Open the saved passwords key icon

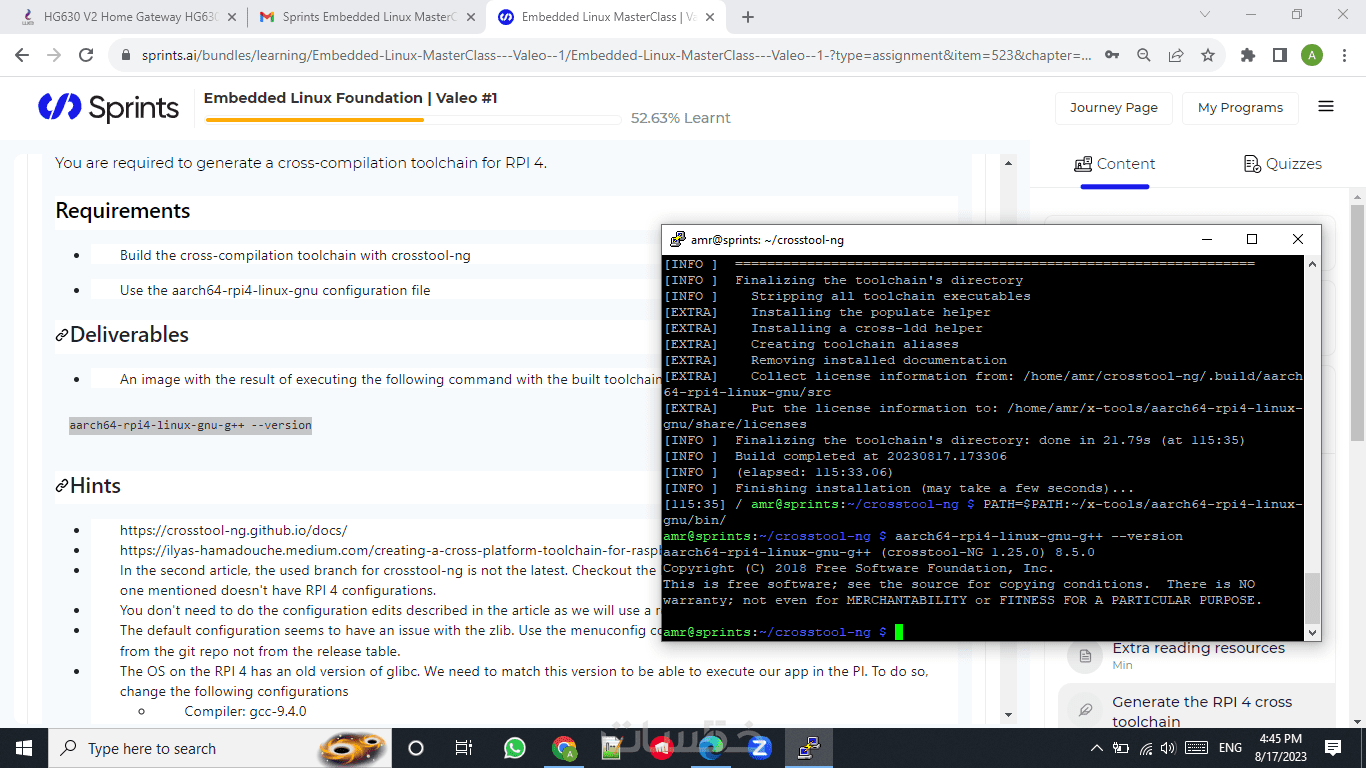point(1112,56)
